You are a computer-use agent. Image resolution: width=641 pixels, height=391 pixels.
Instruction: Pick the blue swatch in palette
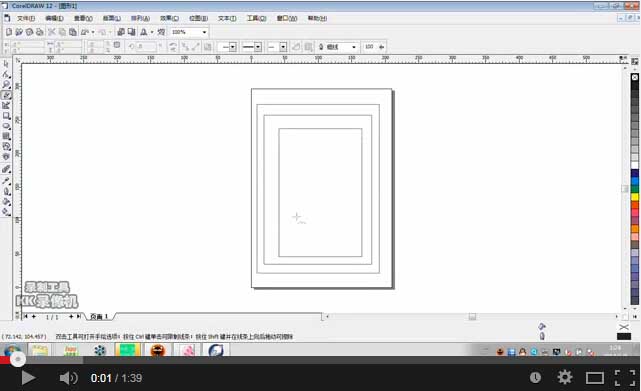tap(634, 181)
